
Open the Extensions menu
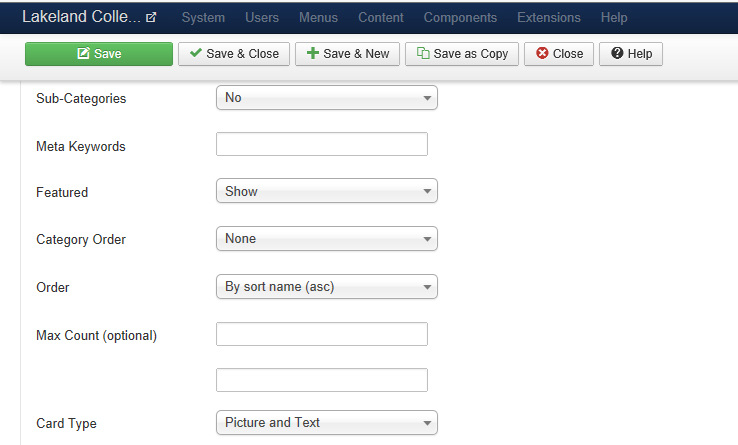[x=548, y=18]
